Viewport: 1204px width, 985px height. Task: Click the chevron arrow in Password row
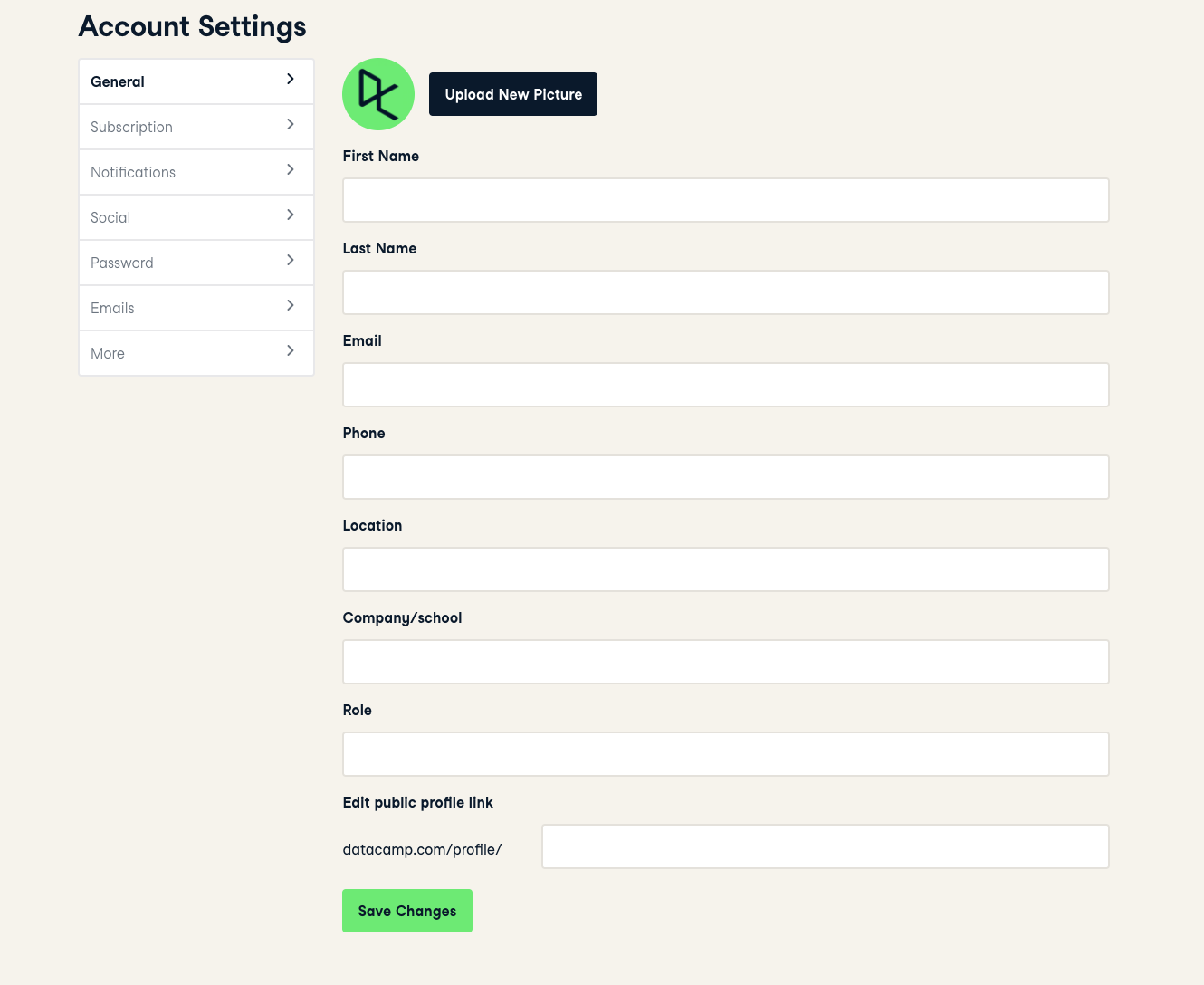click(x=291, y=261)
